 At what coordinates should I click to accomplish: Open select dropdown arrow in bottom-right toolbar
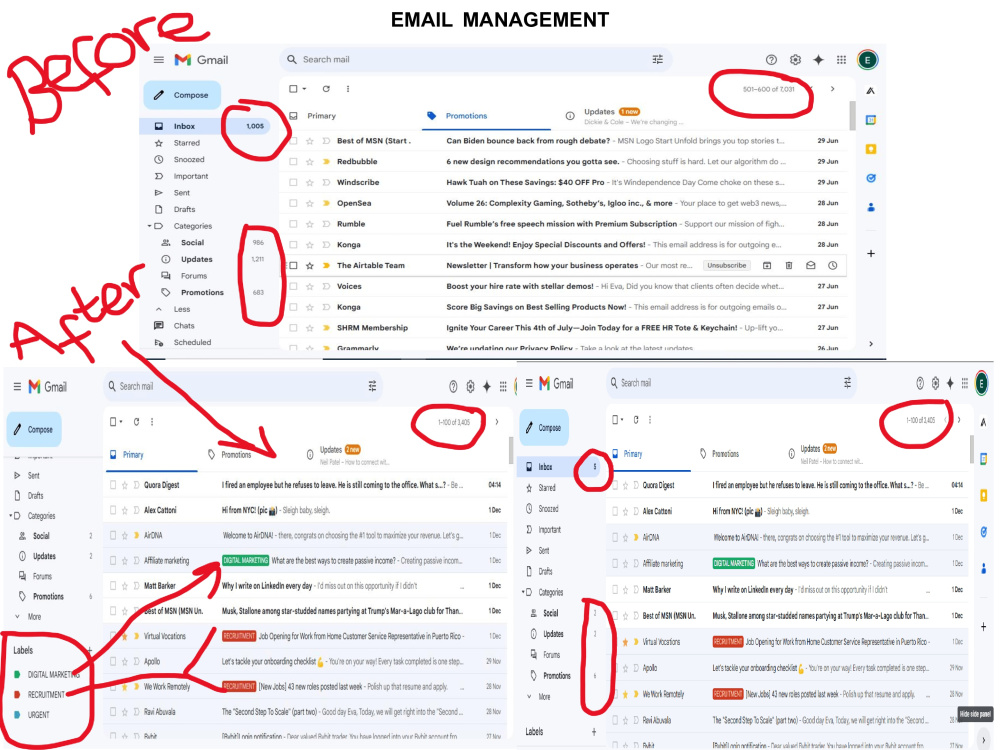[622, 420]
